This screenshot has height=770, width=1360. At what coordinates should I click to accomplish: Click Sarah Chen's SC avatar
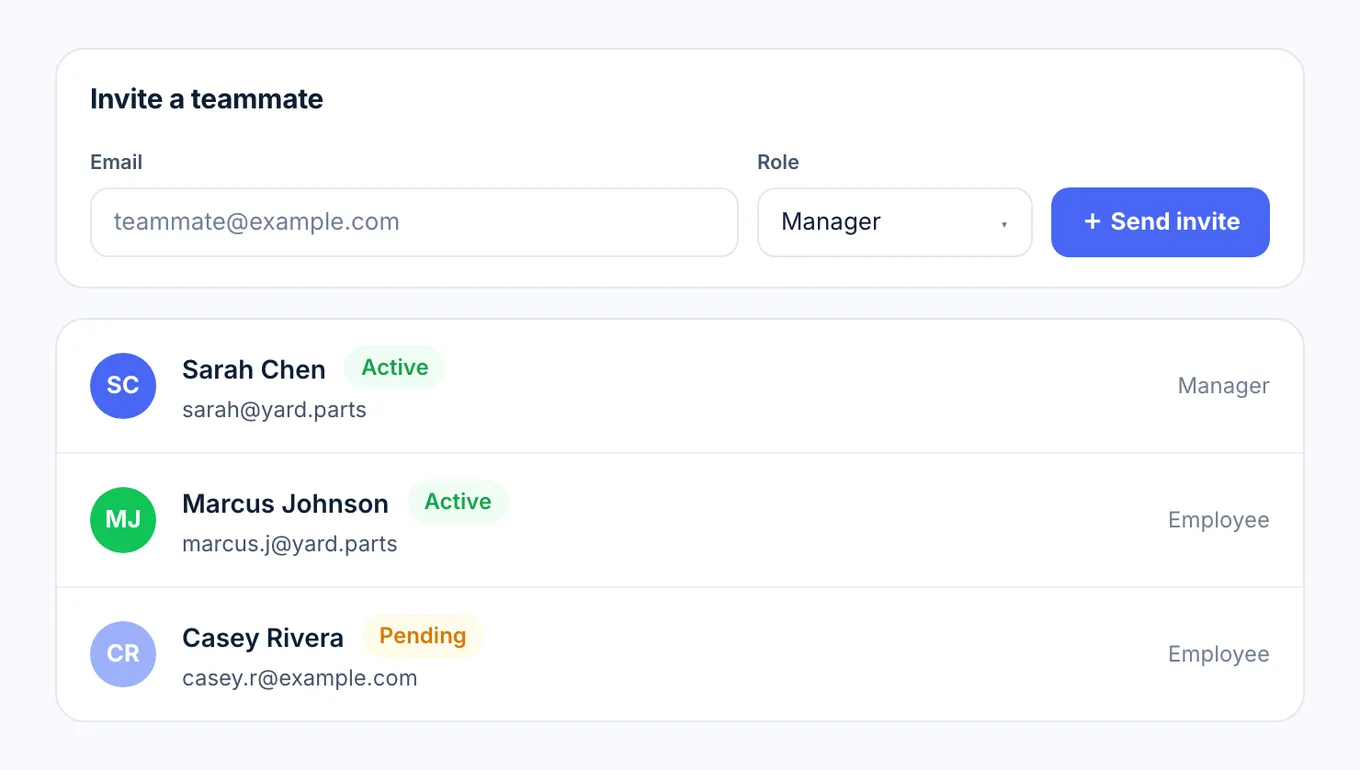(123, 386)
